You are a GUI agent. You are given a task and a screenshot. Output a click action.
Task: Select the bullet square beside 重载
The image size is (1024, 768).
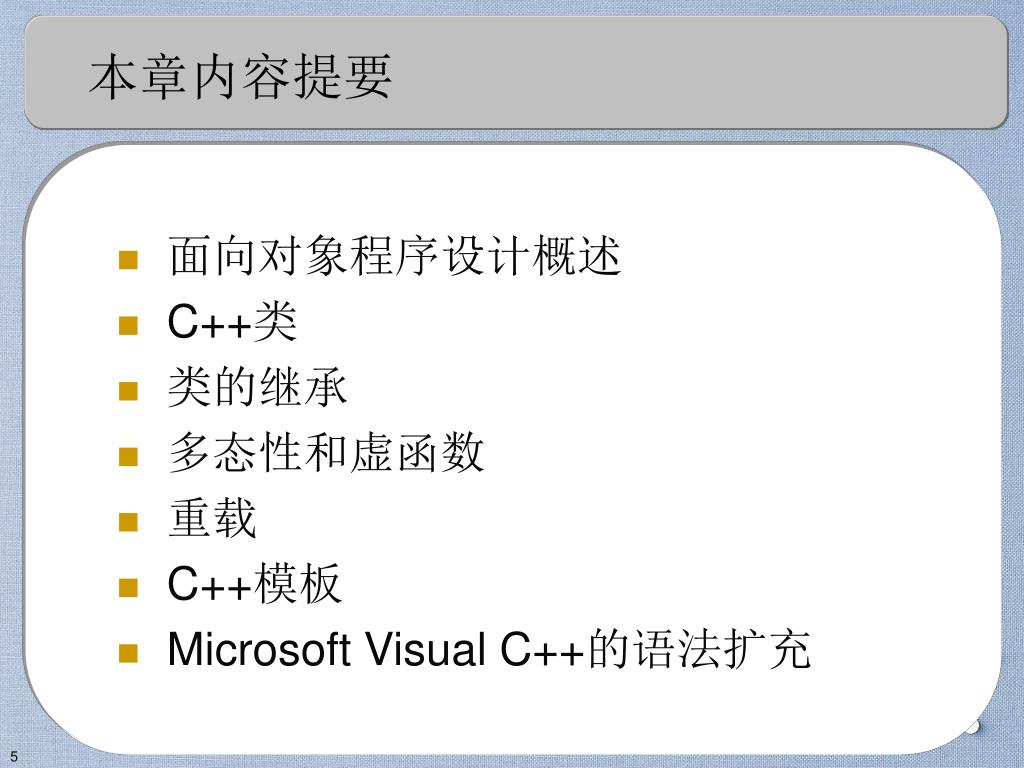[x=128, y=522]
